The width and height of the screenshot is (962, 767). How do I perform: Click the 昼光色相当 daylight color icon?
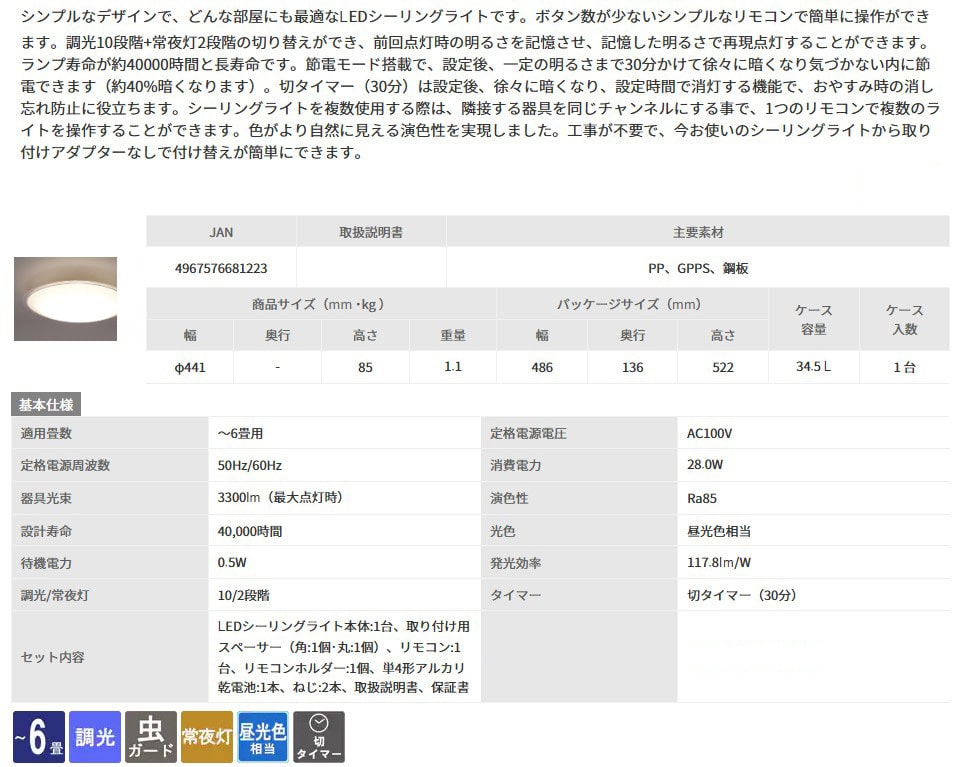(x=262, y=737)
